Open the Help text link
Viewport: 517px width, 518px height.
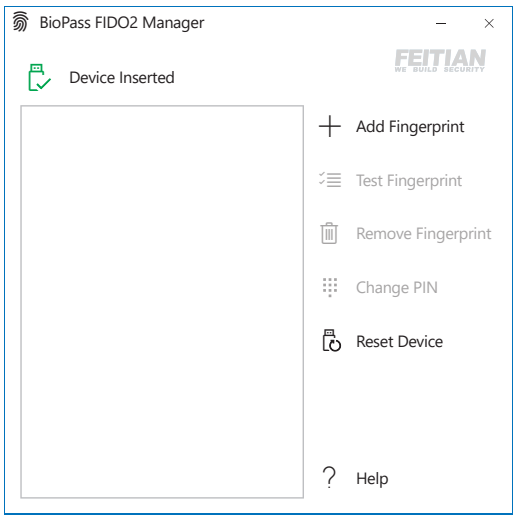[372, 479]
